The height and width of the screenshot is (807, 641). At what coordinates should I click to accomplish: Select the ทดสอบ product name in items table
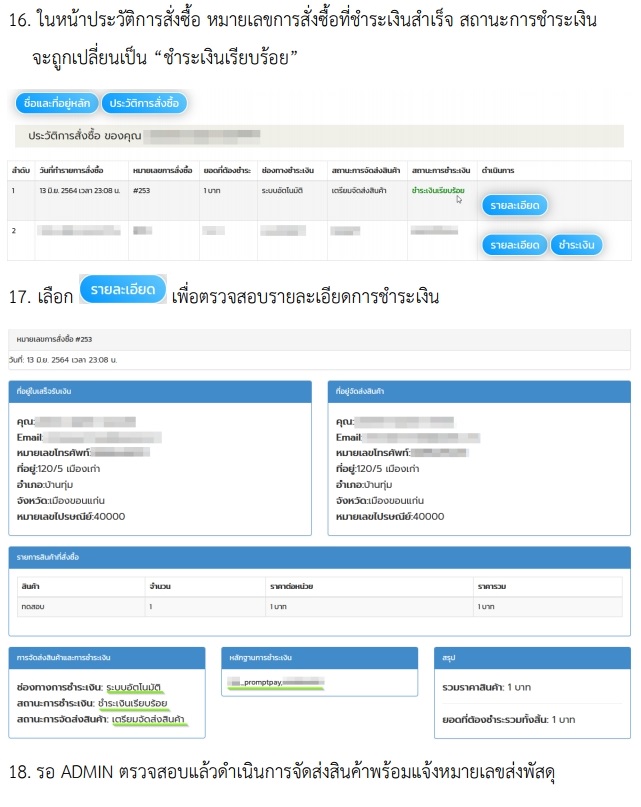pyautogui.click(x=31, y=606)
